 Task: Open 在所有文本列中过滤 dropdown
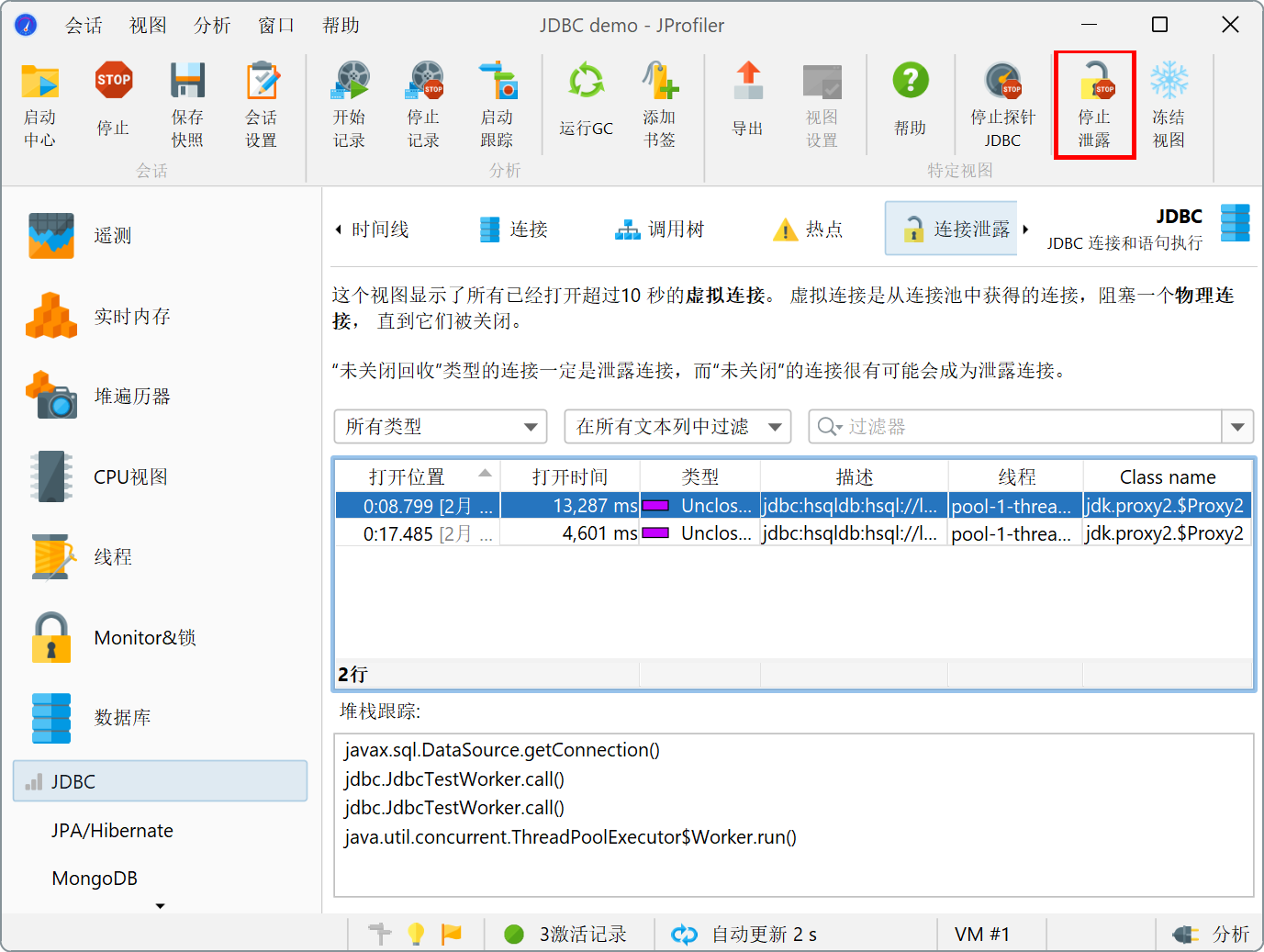[x=677, y=427]
